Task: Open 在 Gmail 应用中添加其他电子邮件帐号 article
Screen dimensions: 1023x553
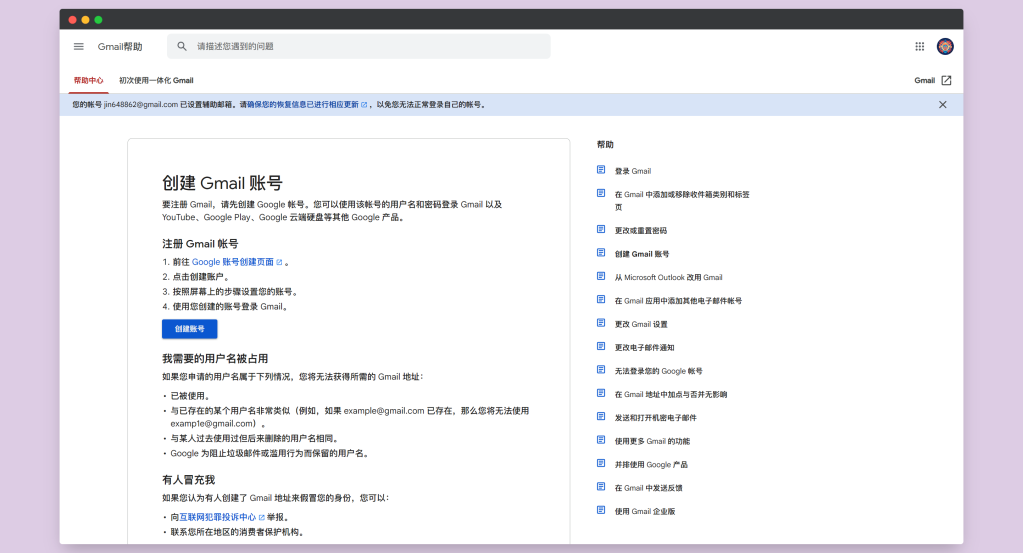Action: 678,301
